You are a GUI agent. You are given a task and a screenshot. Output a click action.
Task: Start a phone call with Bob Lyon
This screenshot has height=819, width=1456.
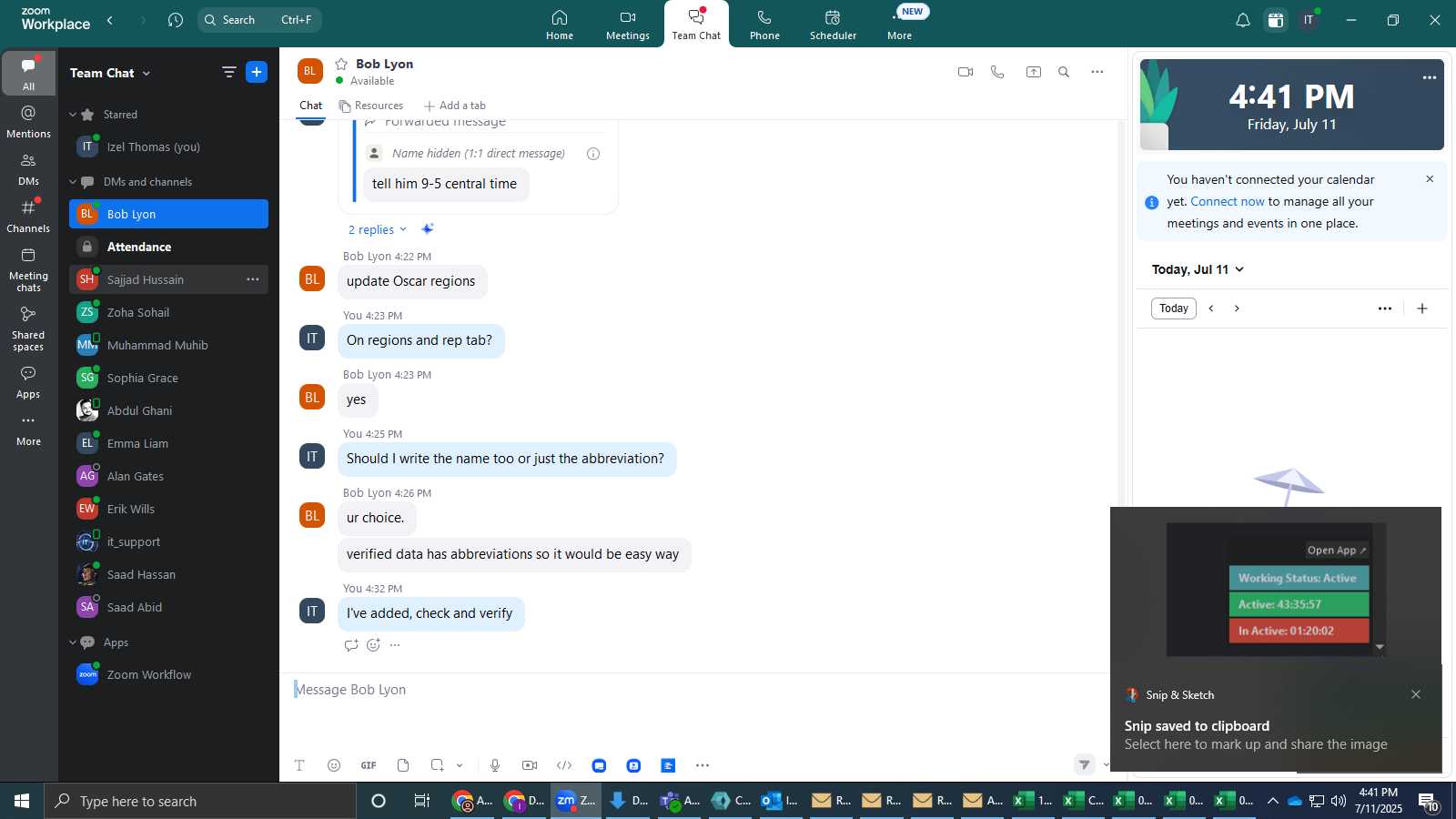click(x=997, y=72)
